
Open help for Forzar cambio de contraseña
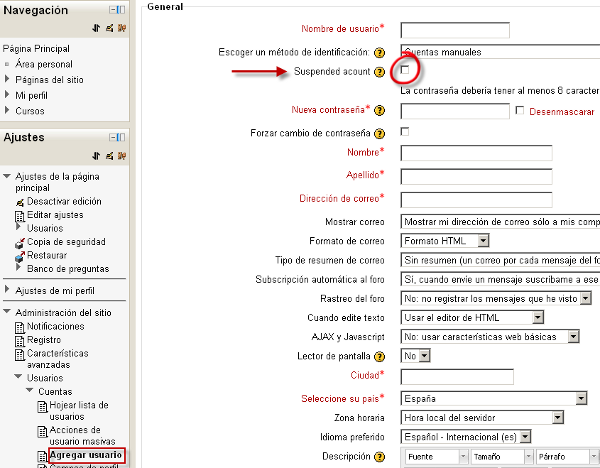point(379,132)
